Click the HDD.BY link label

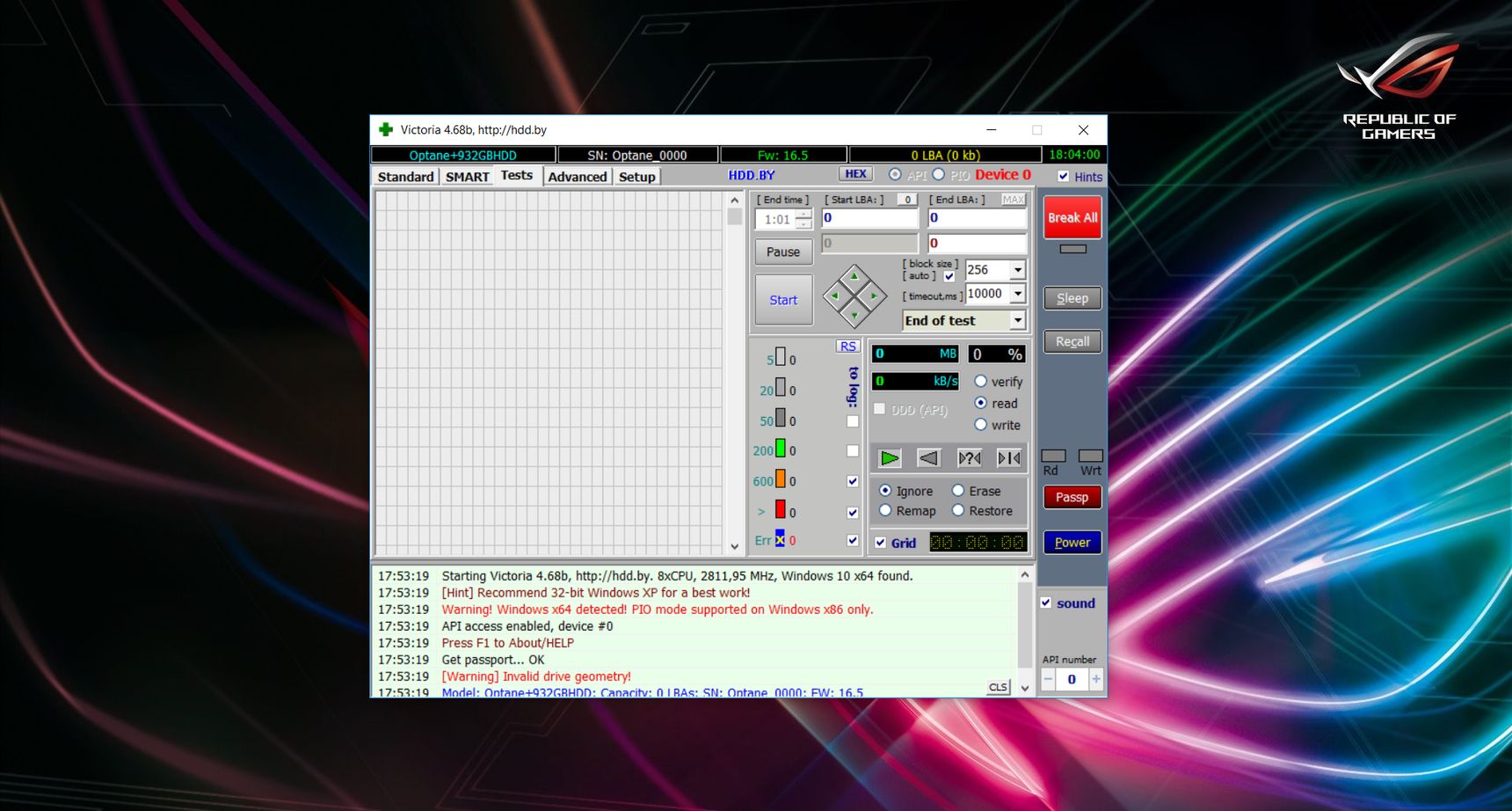tap(752, 175)
